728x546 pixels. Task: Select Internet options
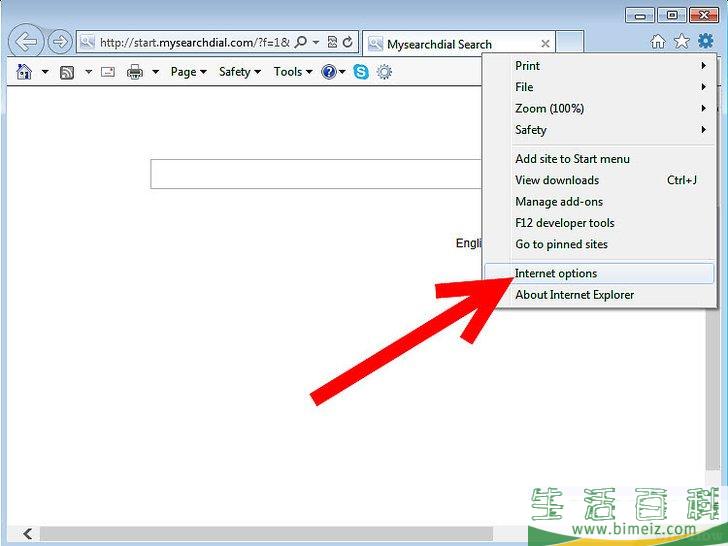point(599,273)
